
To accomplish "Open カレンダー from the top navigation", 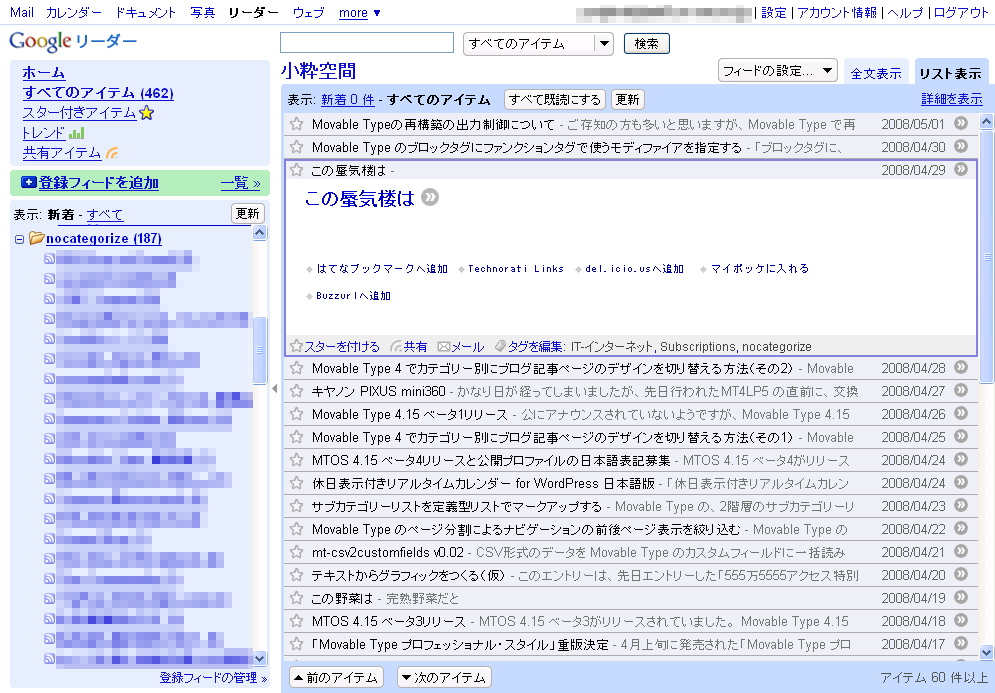I will (74, 13).
